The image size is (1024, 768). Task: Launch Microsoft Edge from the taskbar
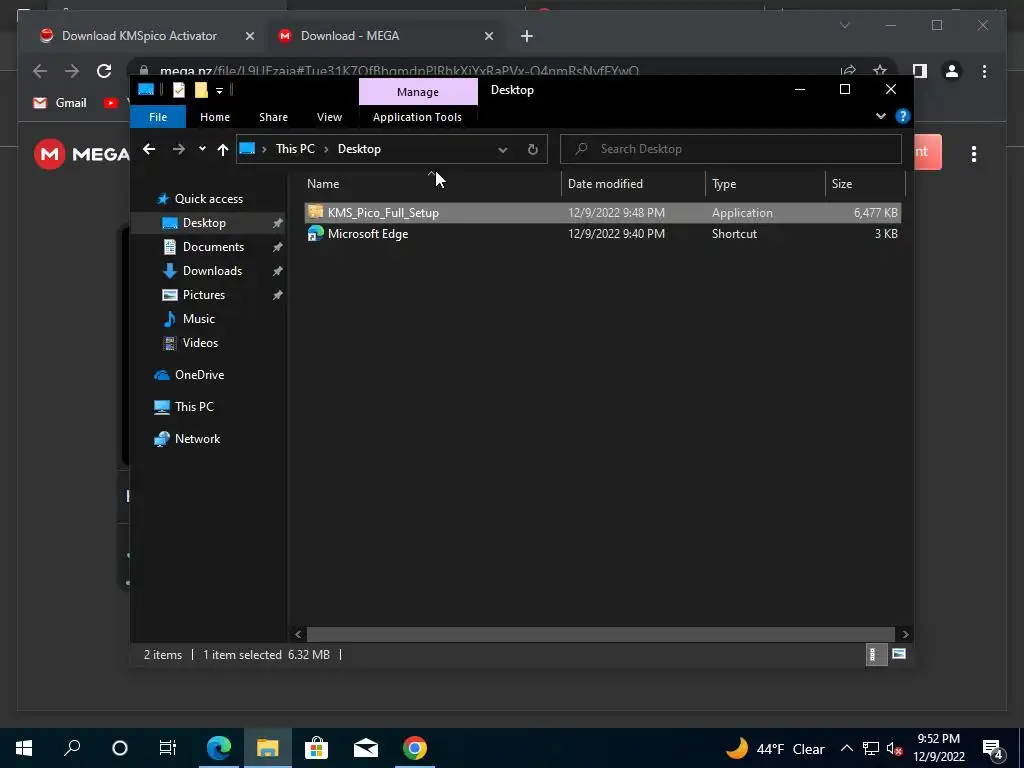219,748
